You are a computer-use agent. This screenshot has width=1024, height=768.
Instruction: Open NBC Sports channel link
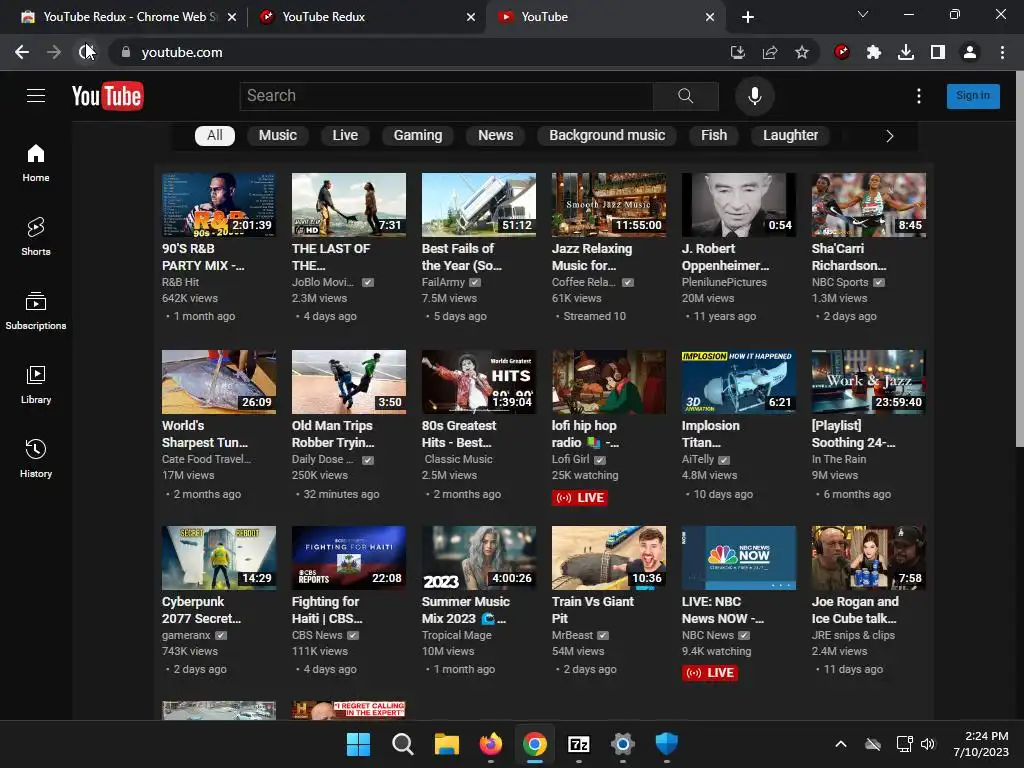point(840,282)
